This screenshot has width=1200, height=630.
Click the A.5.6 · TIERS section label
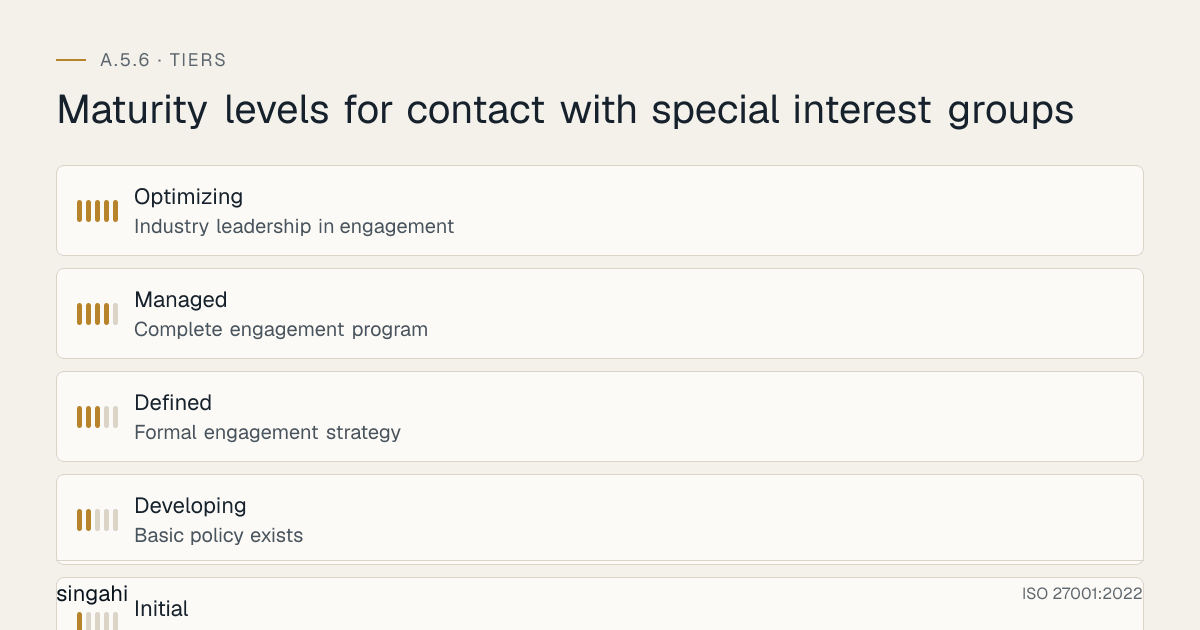click(x=163, y=60)
